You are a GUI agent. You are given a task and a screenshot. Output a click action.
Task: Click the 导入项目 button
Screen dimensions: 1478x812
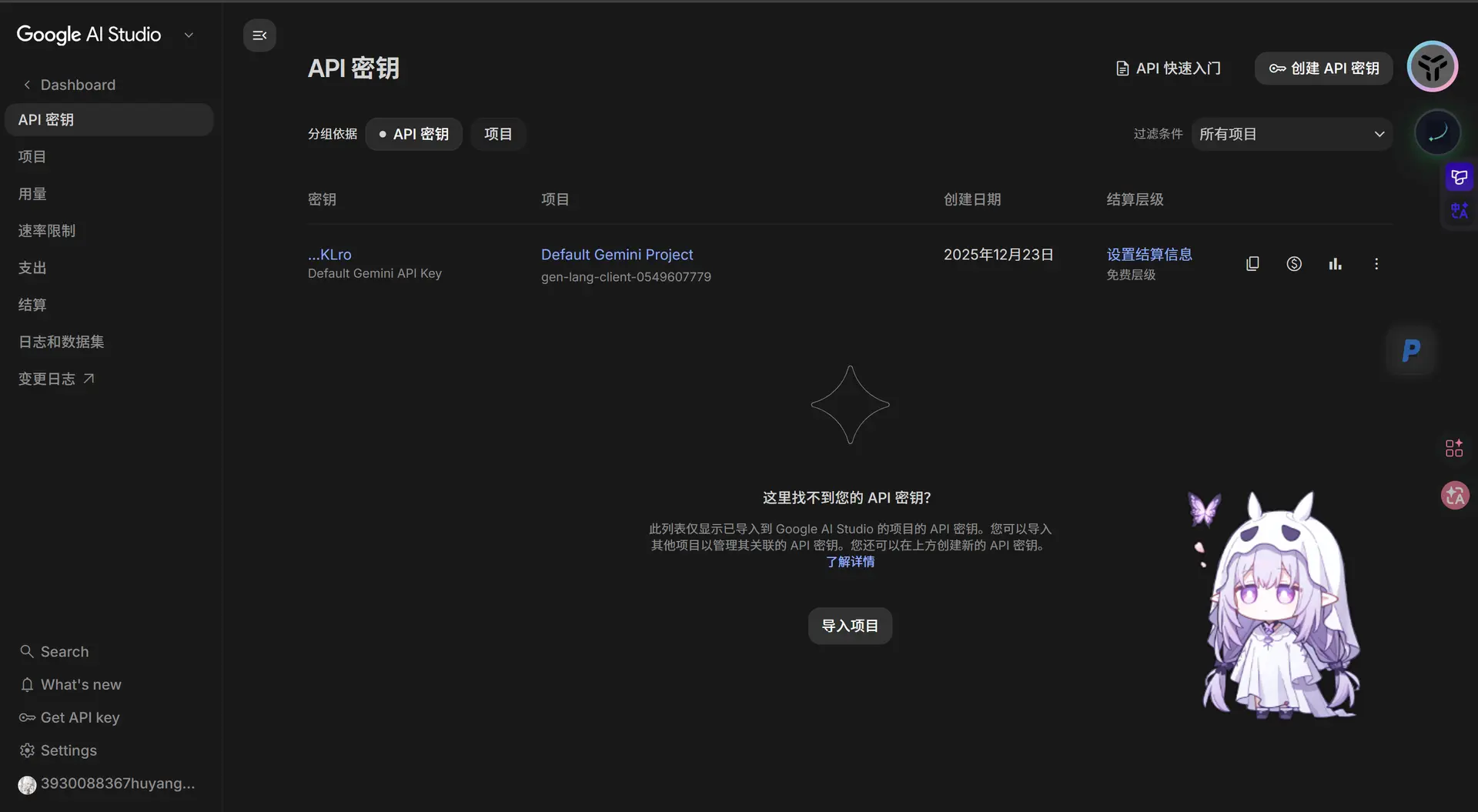coord(850,626)
